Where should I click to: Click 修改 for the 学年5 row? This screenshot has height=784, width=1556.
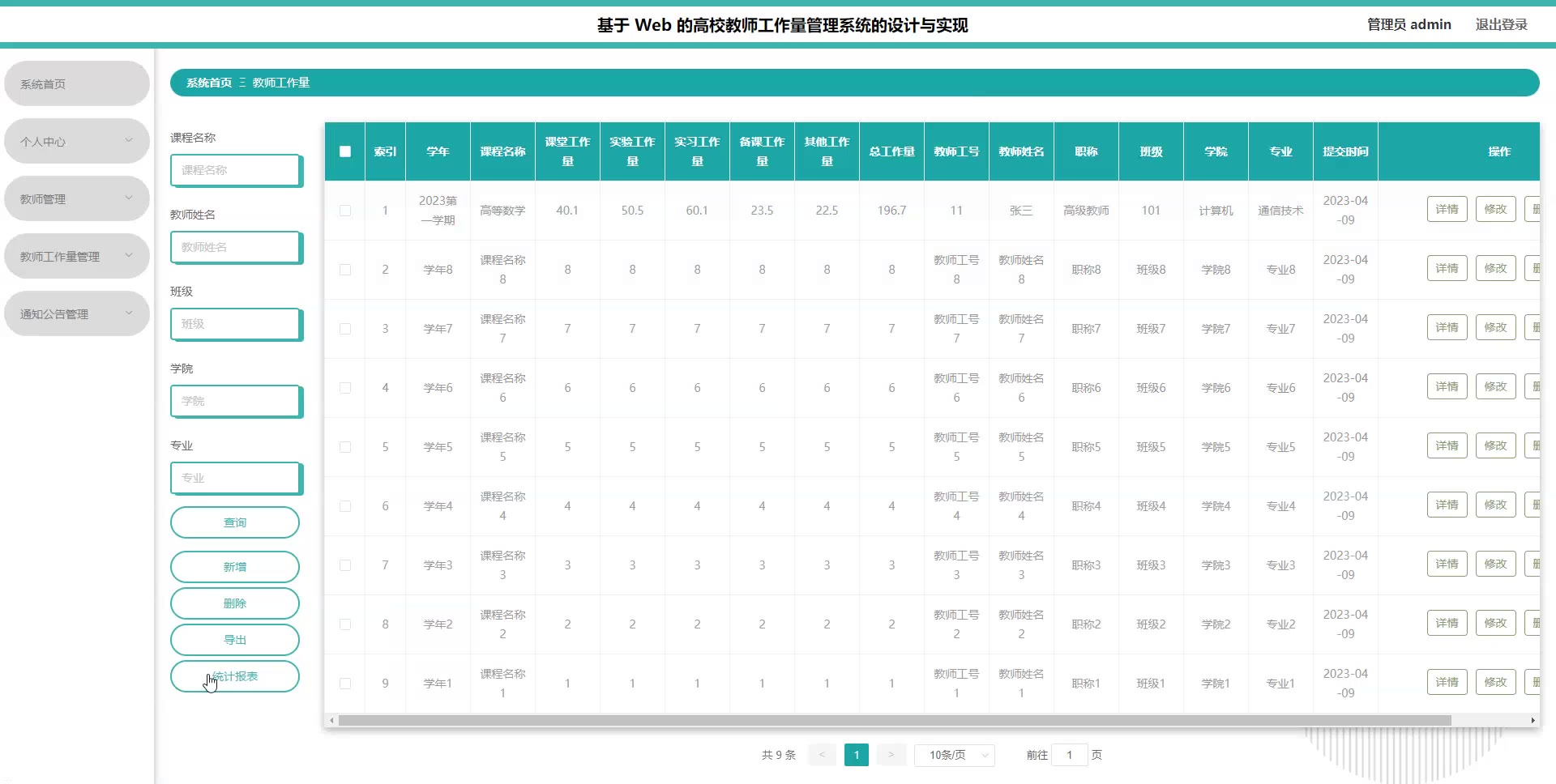(x=1495, y=445)
